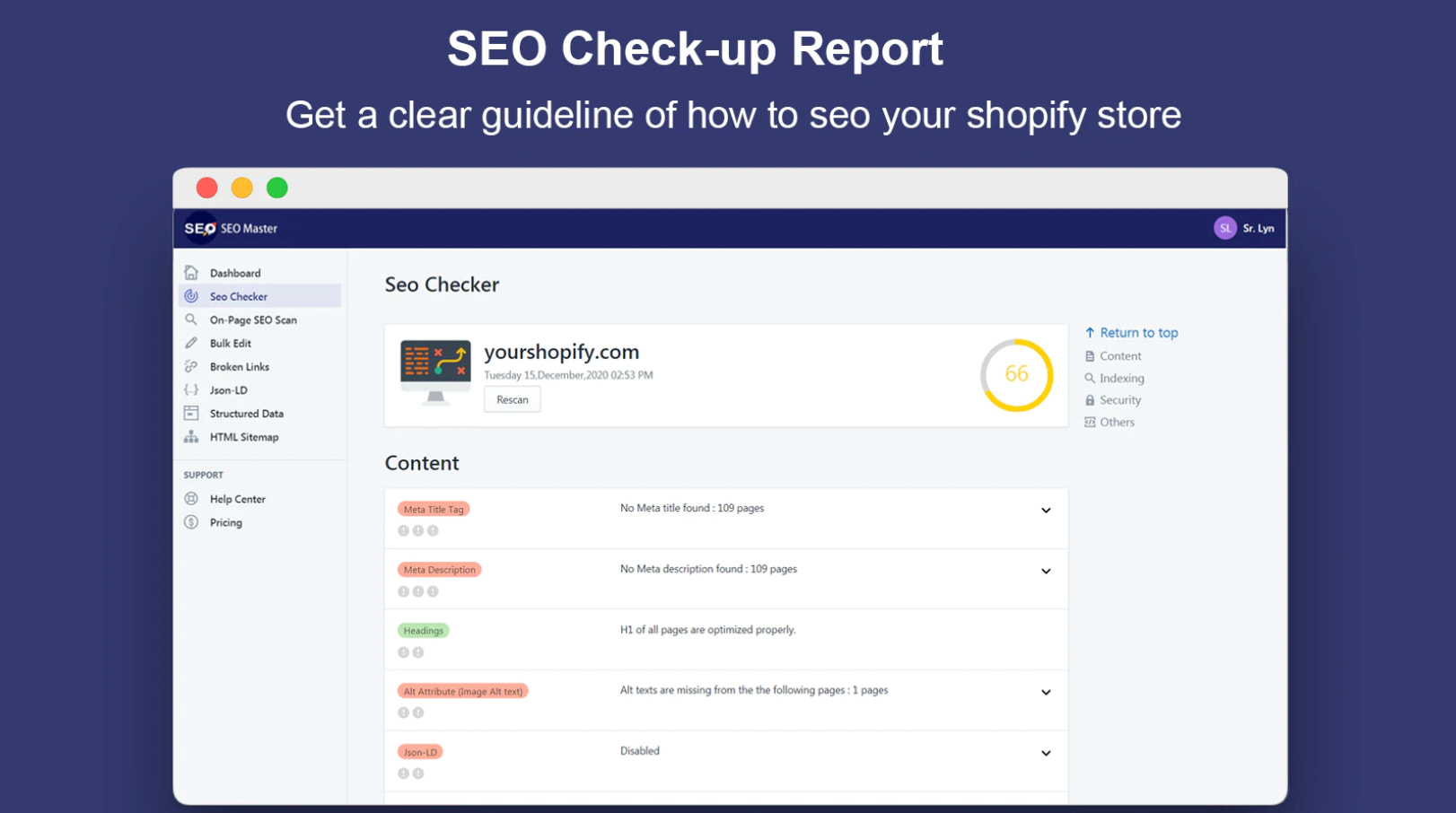The height and width of the screenshot is (813, 1456).
Task: Click the Help Center lifebuoy icon
Action: click(191, 499)
